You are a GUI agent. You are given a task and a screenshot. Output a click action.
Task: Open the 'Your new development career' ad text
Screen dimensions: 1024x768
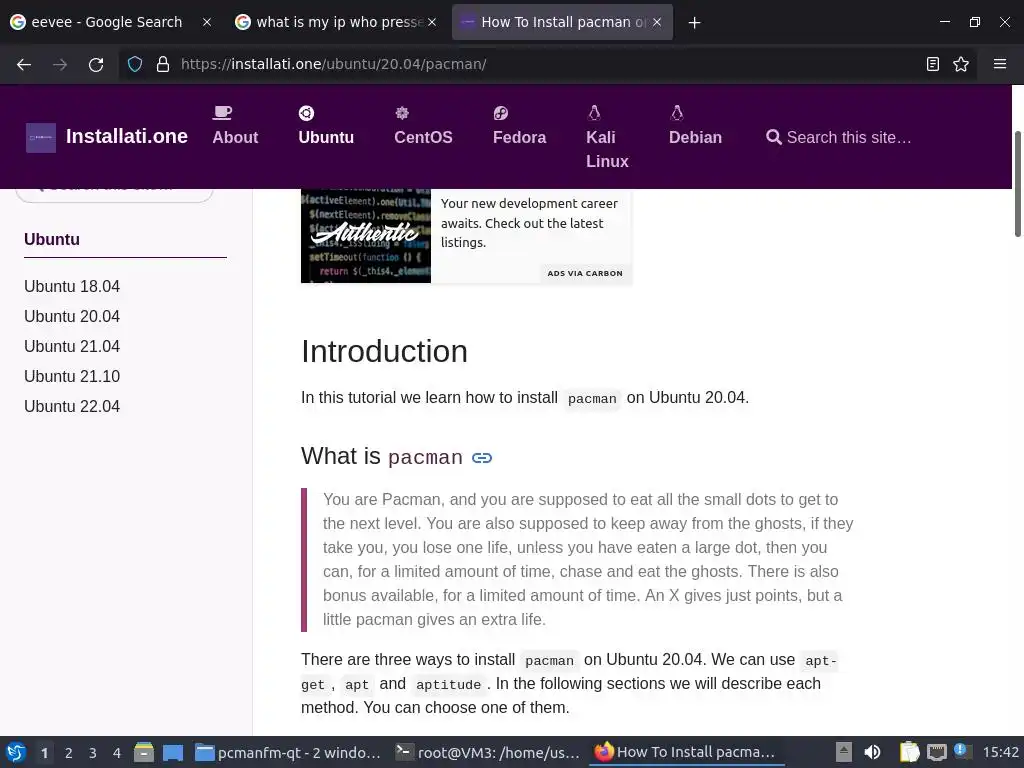click(529, 223)
